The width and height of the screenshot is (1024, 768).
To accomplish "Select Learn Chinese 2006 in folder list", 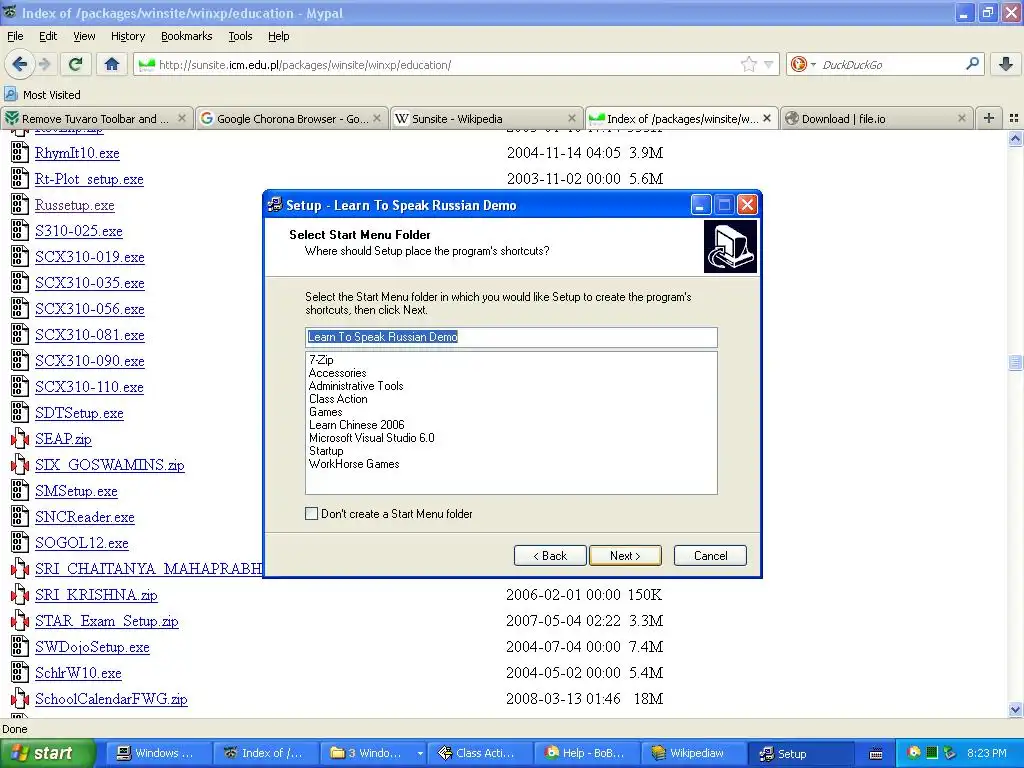I will [x=357, y=425].
